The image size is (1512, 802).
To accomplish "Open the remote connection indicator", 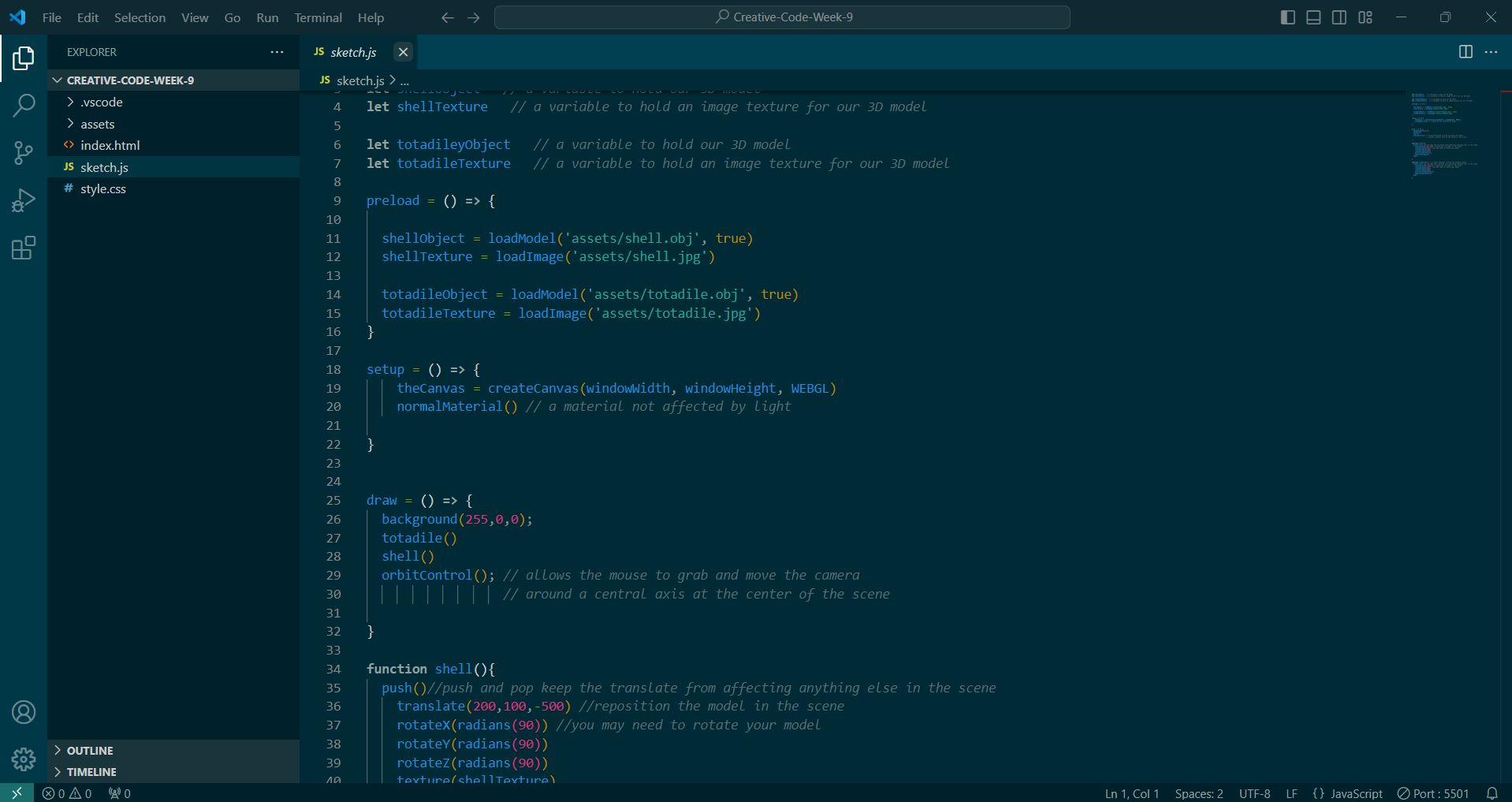I will (16, 793).
